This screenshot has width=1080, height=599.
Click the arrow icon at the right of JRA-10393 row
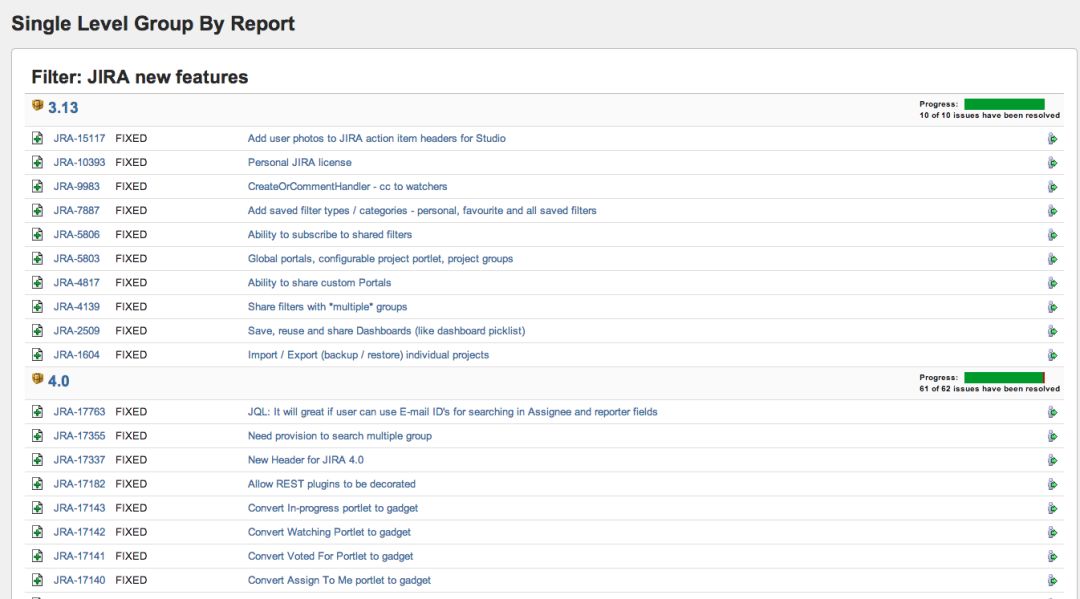click(x=1052, y=163)
